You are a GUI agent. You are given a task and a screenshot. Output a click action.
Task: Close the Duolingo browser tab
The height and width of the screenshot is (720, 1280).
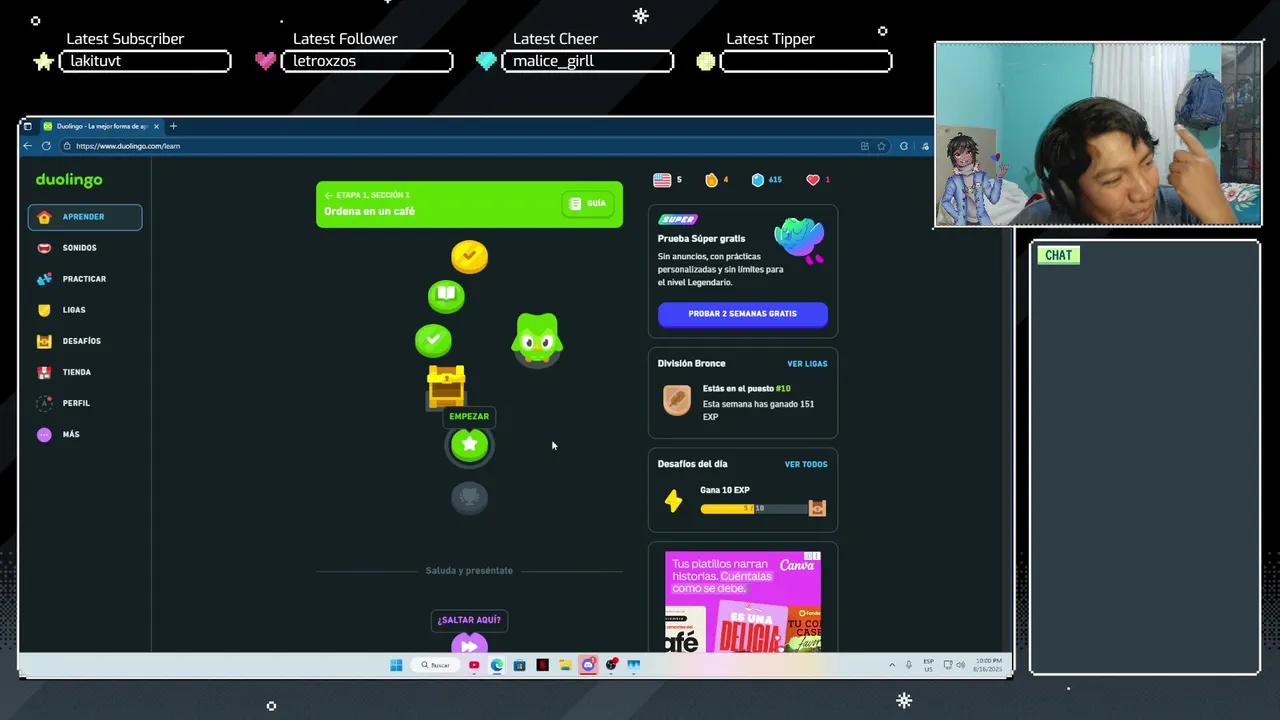pos(157,126)
